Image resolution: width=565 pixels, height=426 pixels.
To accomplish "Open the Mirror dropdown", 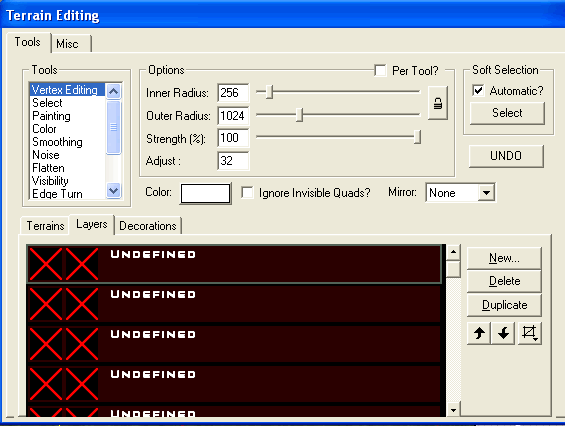I will [x=486, y=193].
